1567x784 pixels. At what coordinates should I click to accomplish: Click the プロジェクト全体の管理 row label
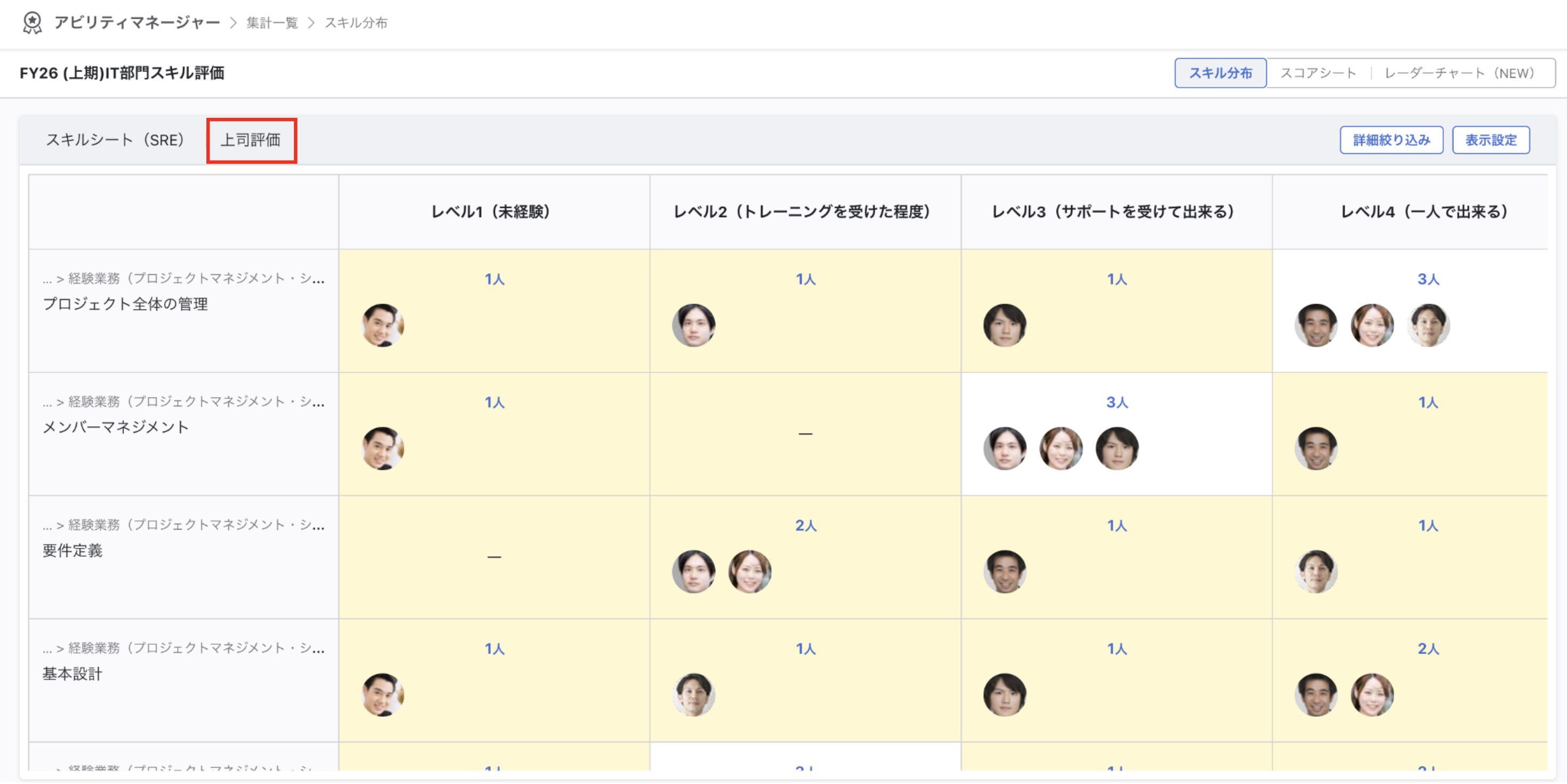[125, 304]
